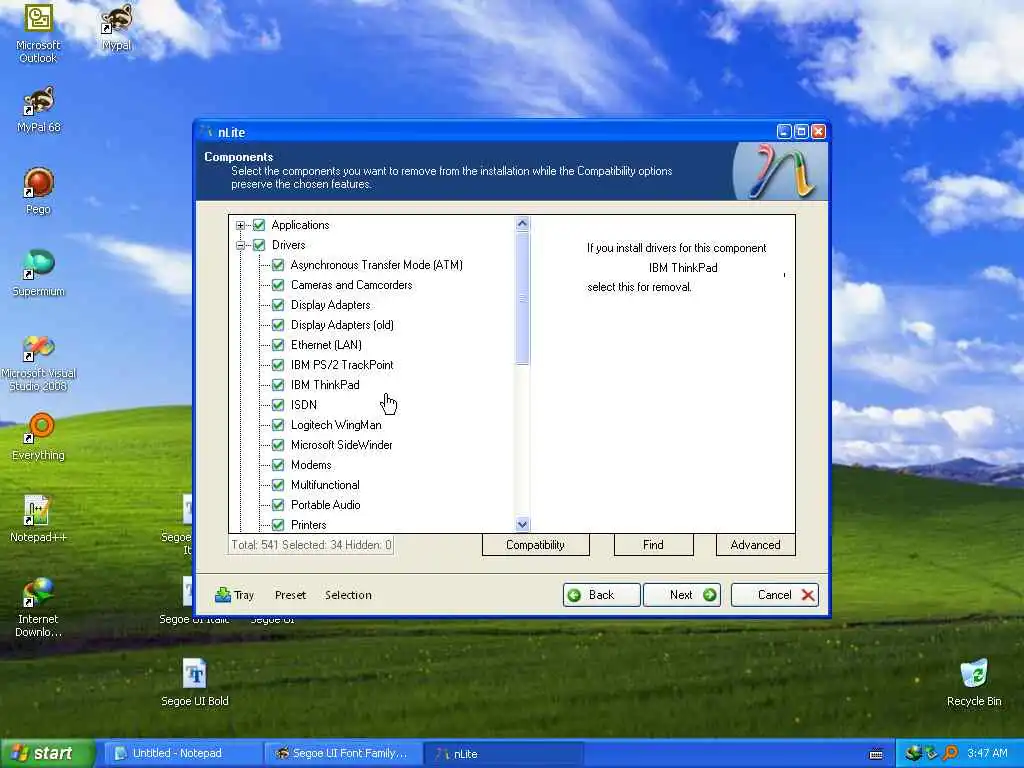
Task: Click the Tray button in nLite
Action: tap(234, 595)
